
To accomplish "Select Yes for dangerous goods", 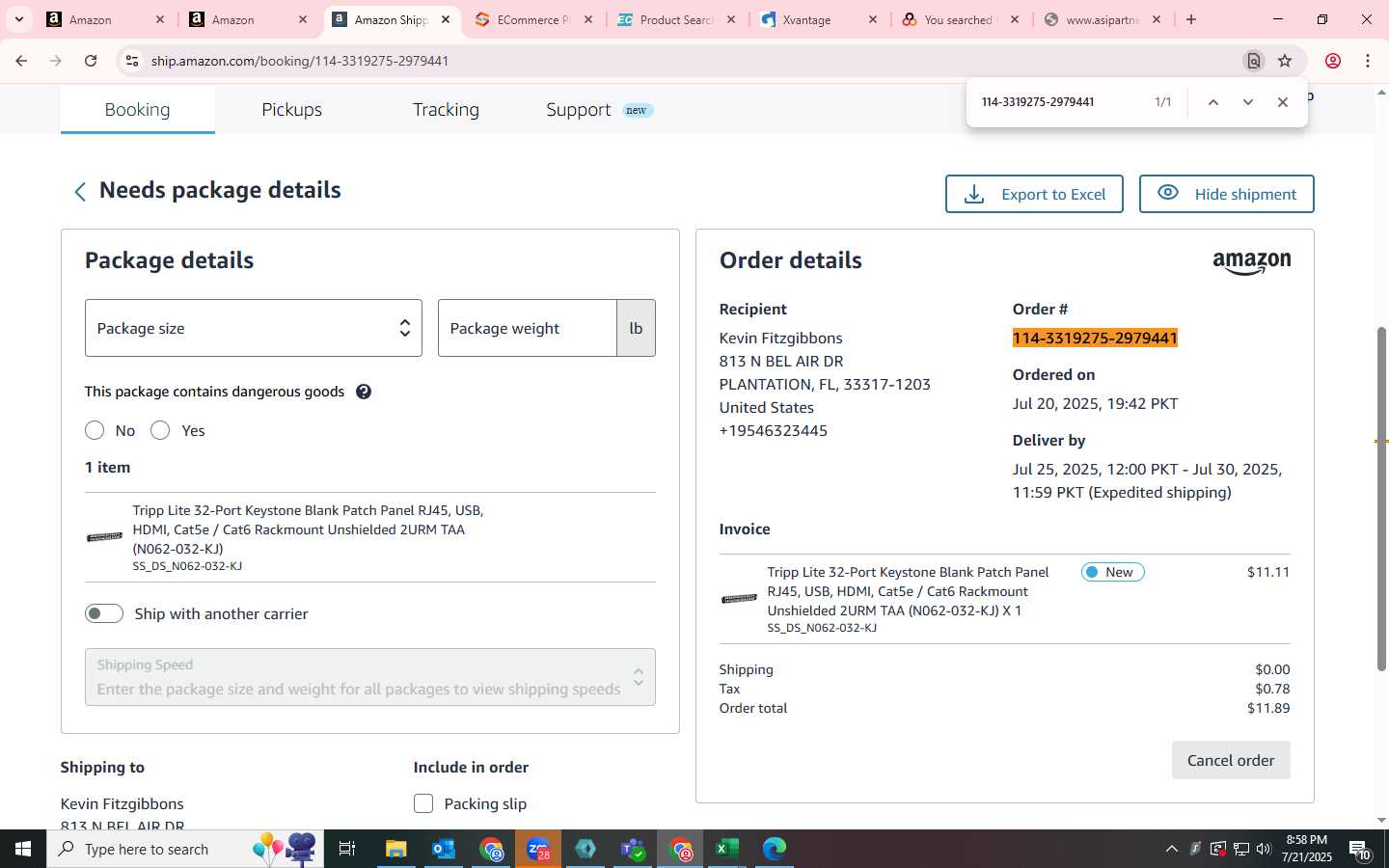I will click(x=160, y=430).
